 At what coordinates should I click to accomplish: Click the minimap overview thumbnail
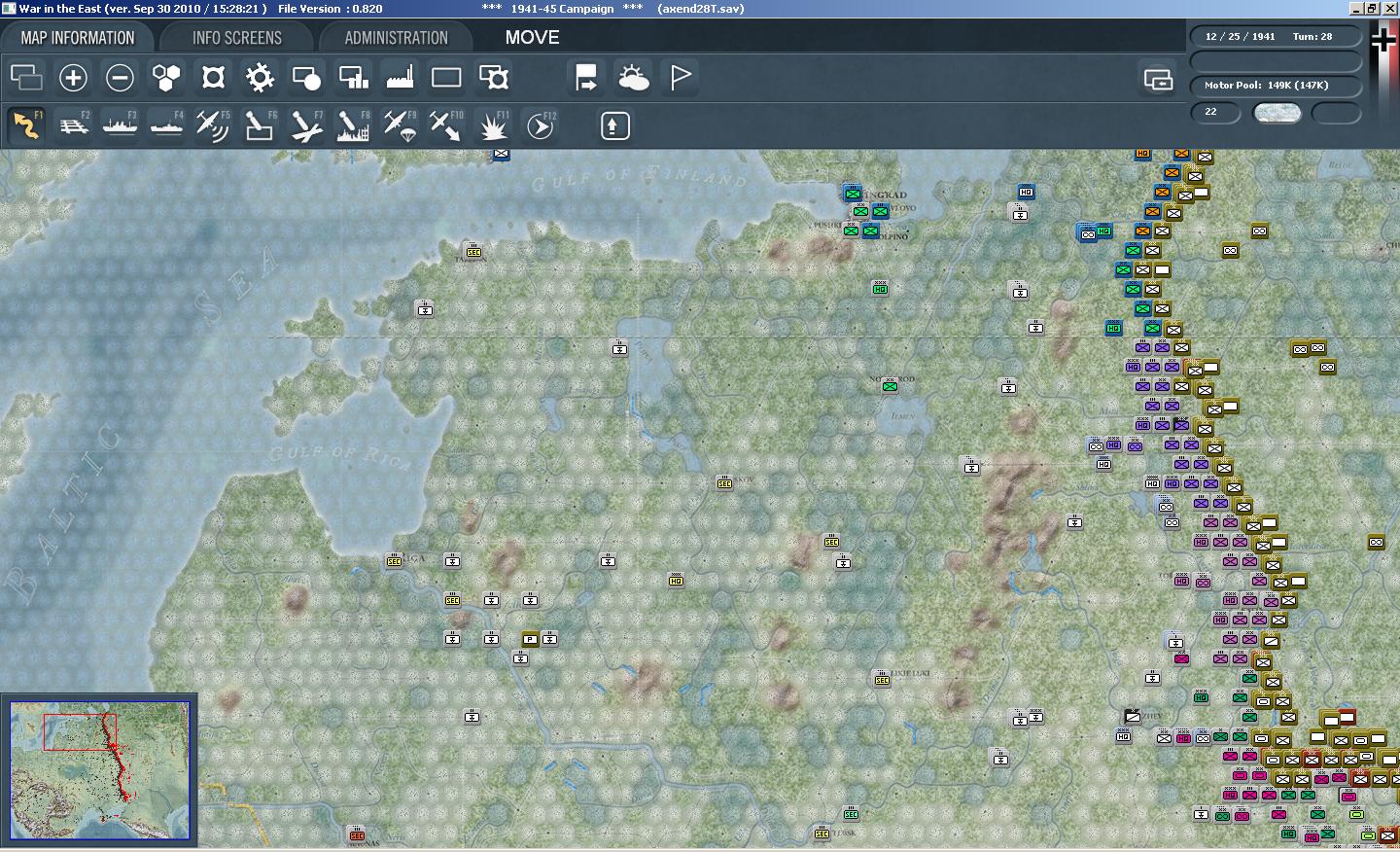(99, 771)
